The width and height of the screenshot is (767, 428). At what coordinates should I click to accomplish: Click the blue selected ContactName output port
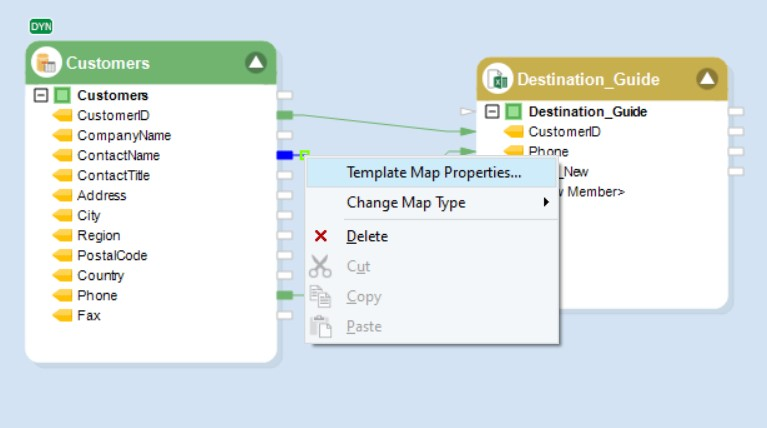pyautogui.click(x=285, y=155)
